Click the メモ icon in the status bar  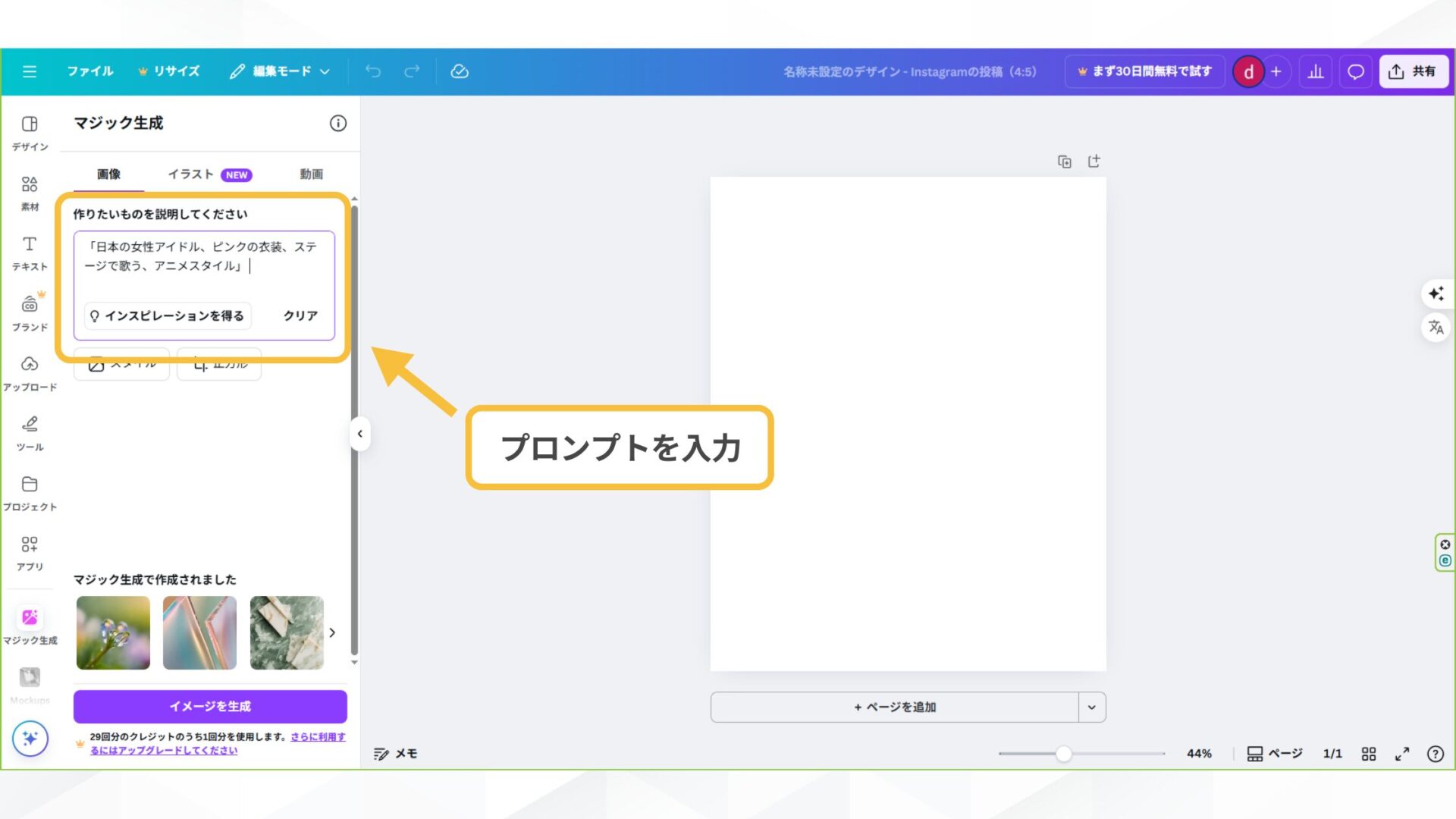pos(381,753)
